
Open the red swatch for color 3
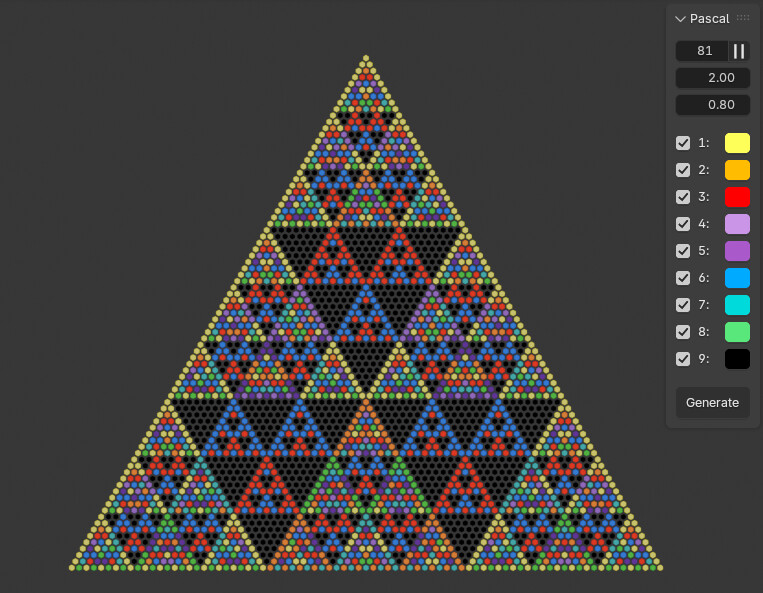[737, 197]
